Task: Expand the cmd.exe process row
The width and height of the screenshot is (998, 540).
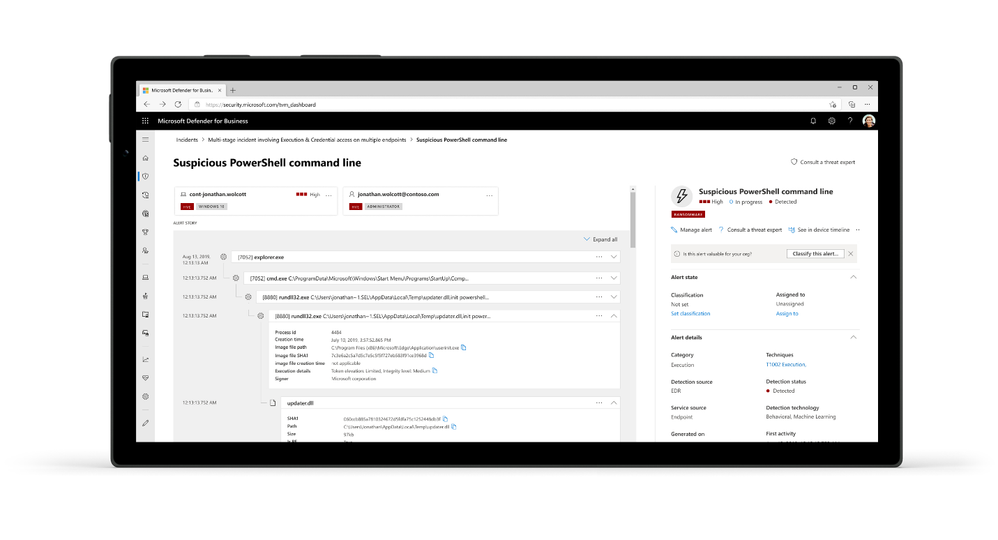Action: point(614,278)
